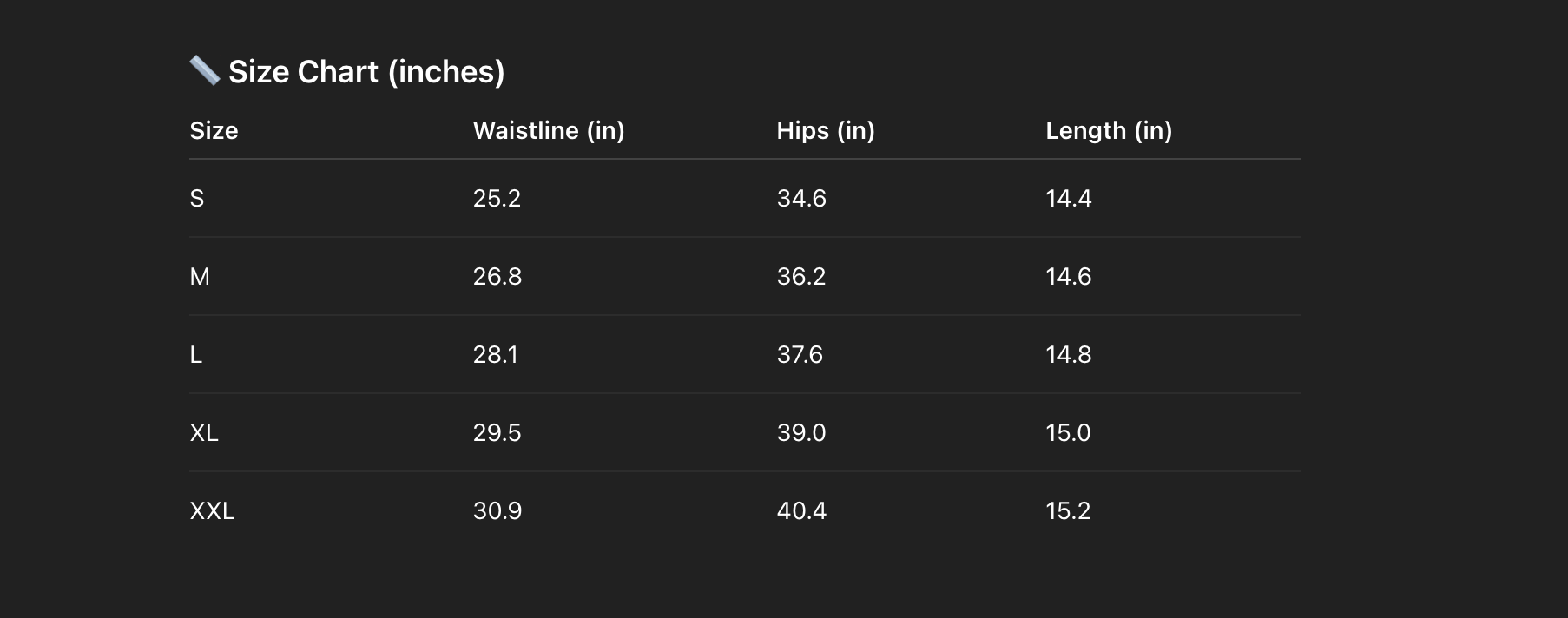Click the ruler icon beside Size Chart
1568x618 pixels.
click(x=204, y=71)
